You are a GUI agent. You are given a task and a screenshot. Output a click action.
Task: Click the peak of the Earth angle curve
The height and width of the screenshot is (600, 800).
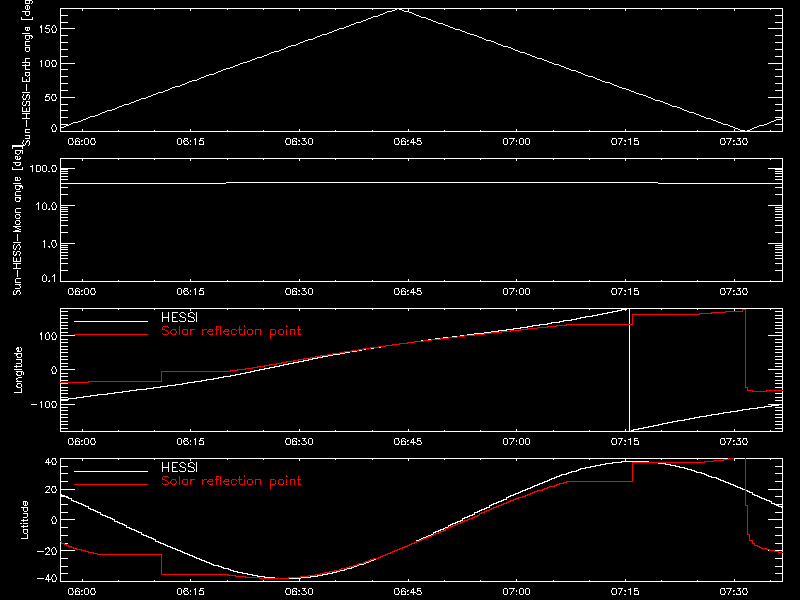[398, 9]
